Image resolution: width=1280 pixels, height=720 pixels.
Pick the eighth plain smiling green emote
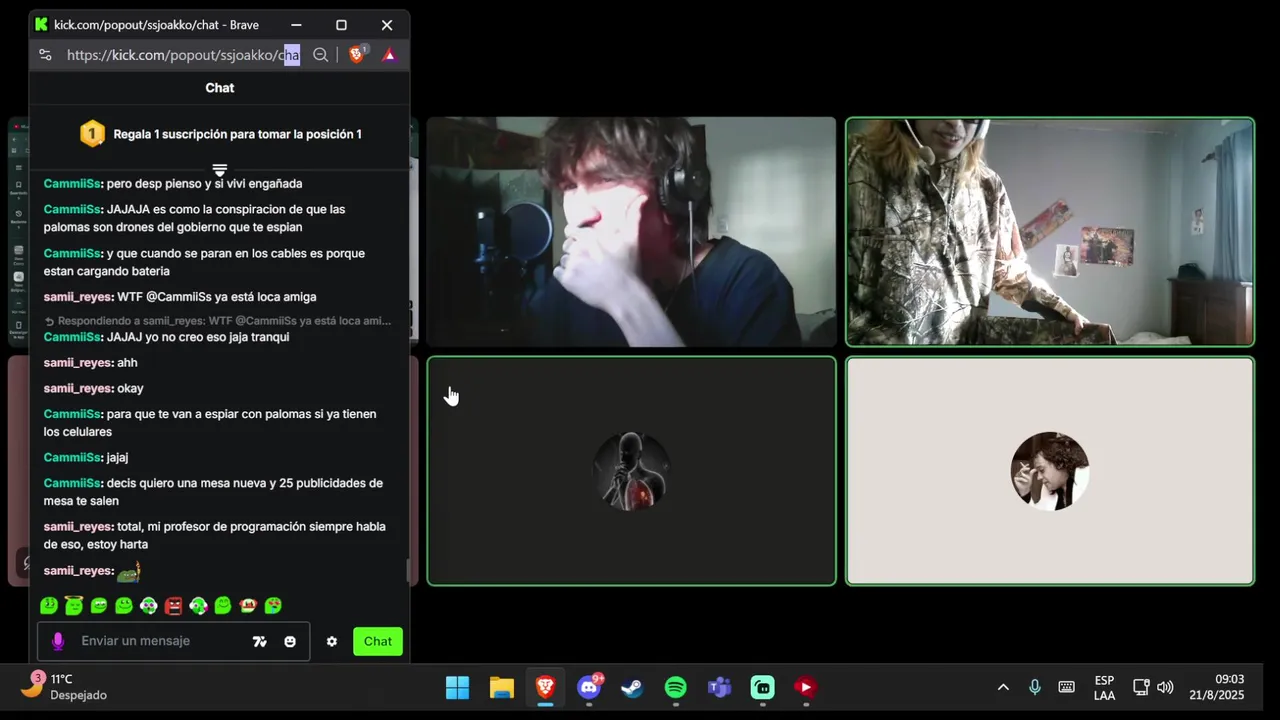point(223,605)
